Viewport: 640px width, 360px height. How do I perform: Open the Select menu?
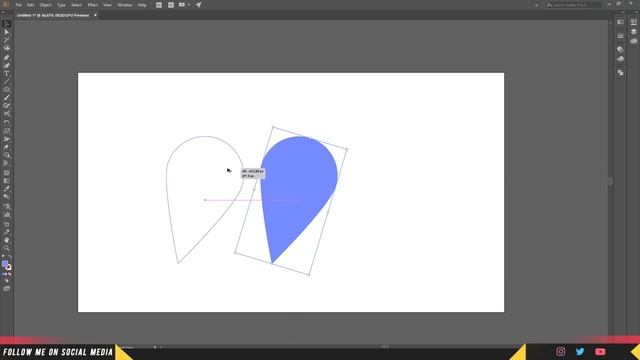tap(76, 5)
